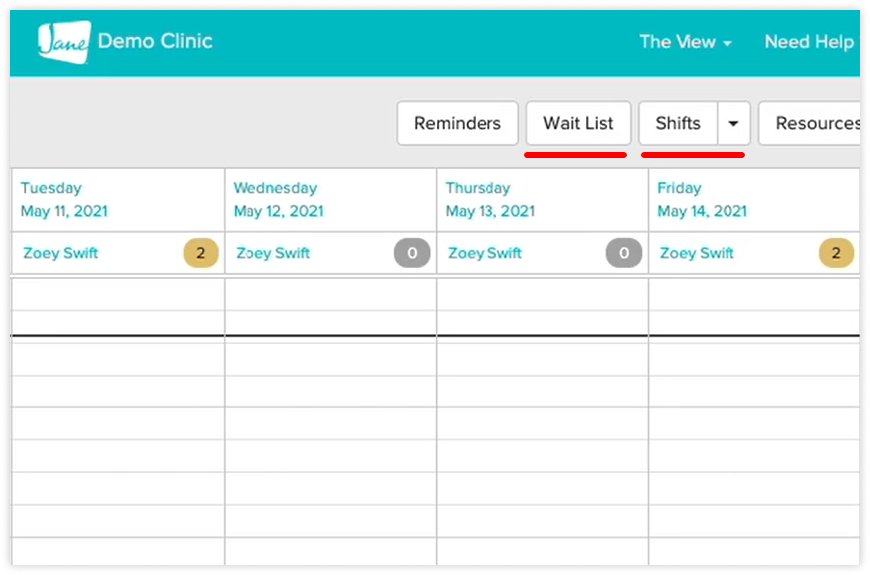
Task: Select the Wednesday May 12, 2021 header
Action: click(279, 200)
